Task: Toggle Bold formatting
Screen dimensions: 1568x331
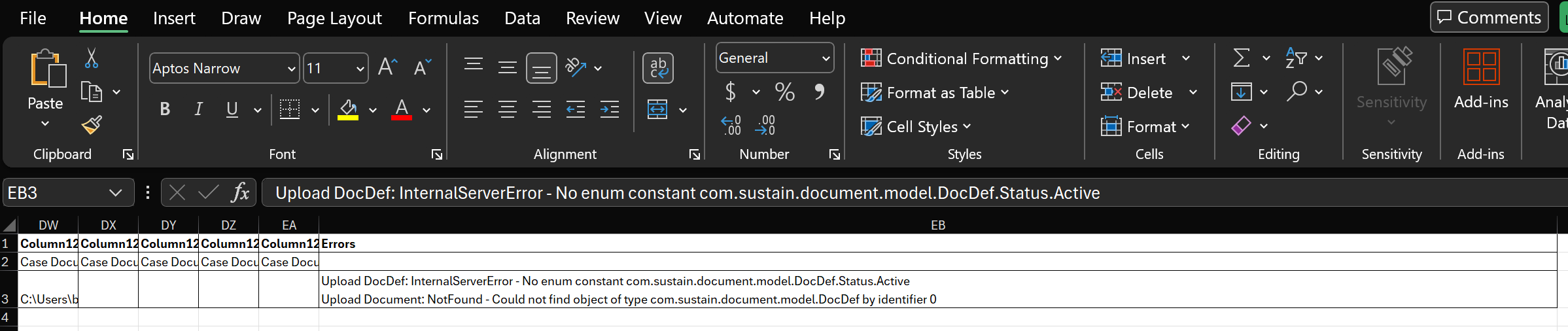Action: pos(165,109)
